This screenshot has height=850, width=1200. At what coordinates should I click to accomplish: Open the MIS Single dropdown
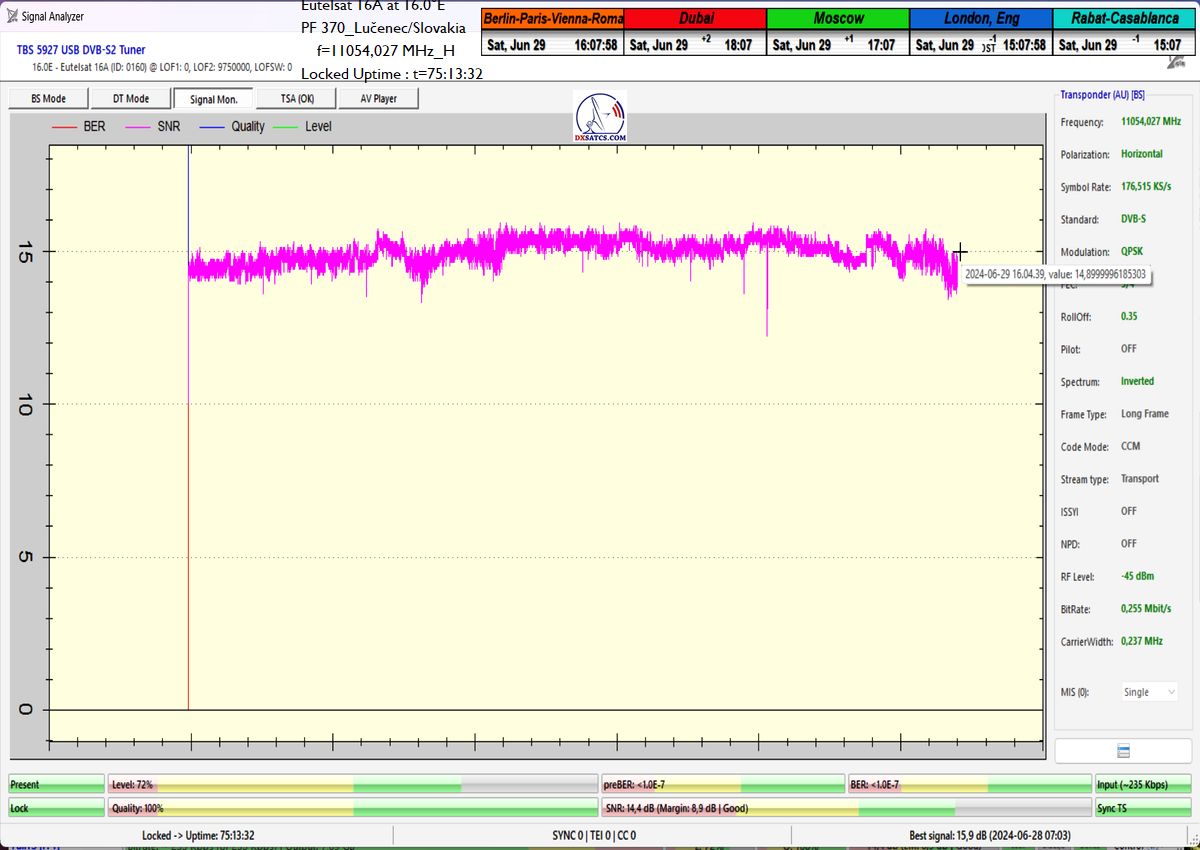coord(1149,692)
